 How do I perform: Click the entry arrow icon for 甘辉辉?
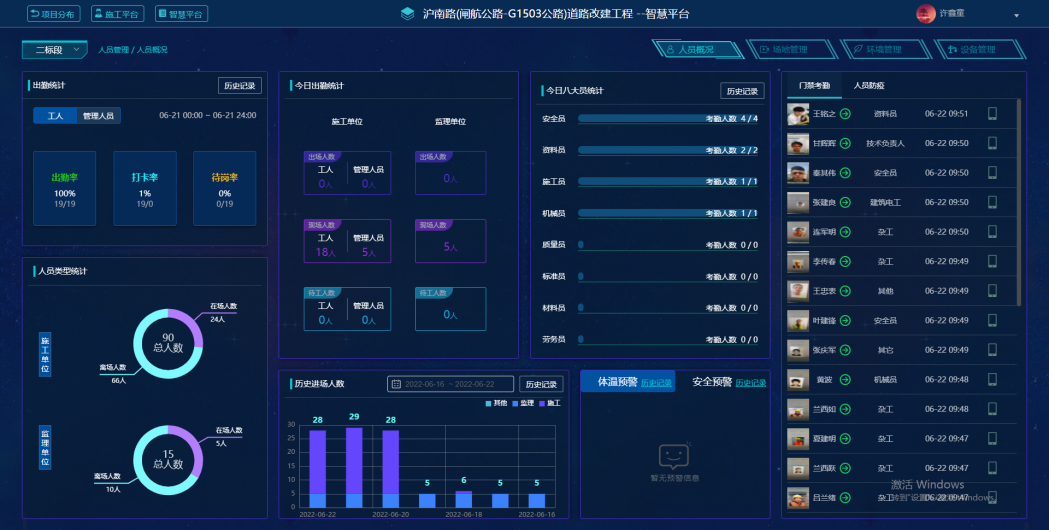(845, 143)
